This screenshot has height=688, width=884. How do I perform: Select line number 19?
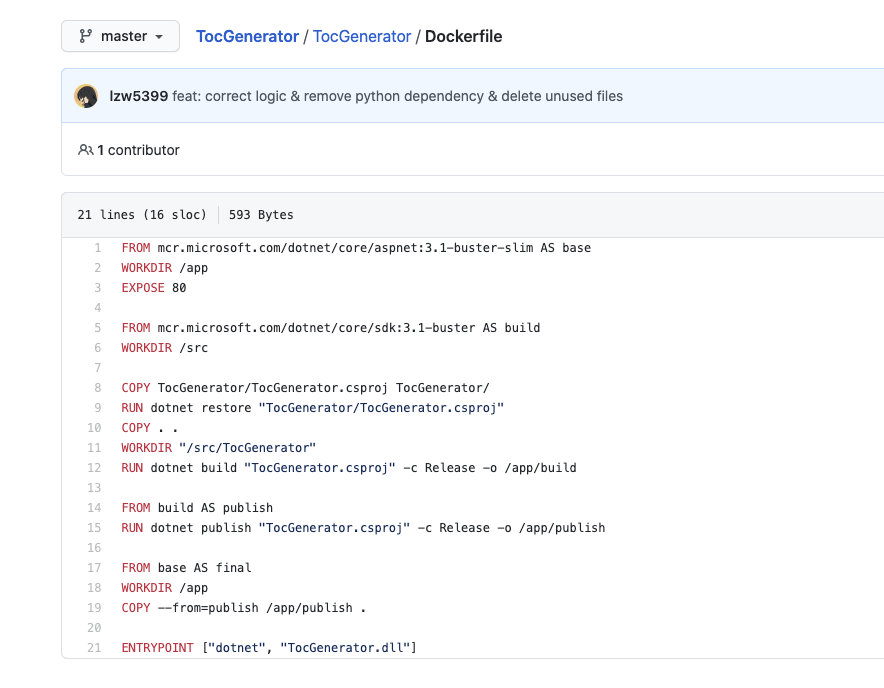point(94,608)
